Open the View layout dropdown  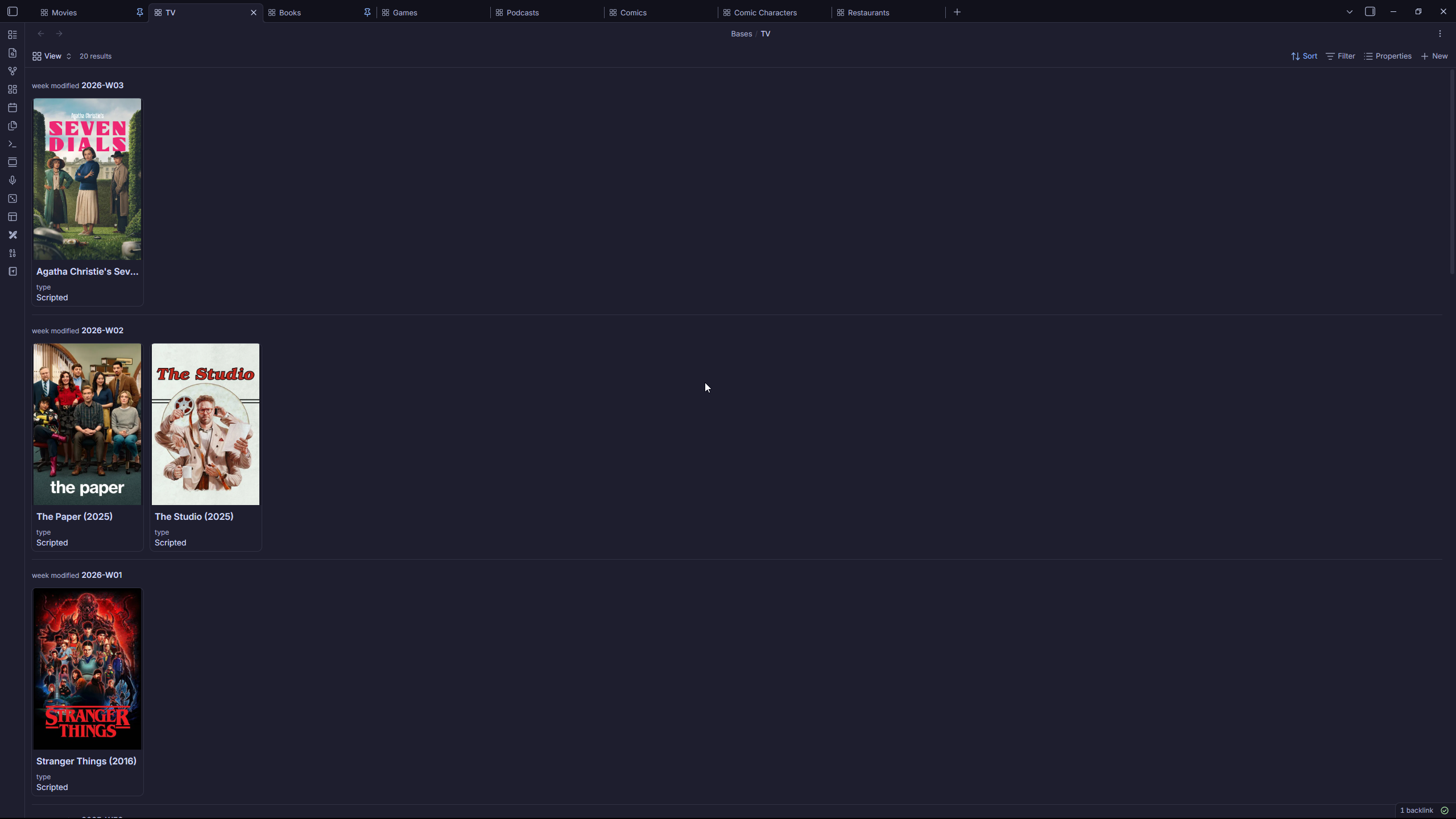click(x=52, y=56)
